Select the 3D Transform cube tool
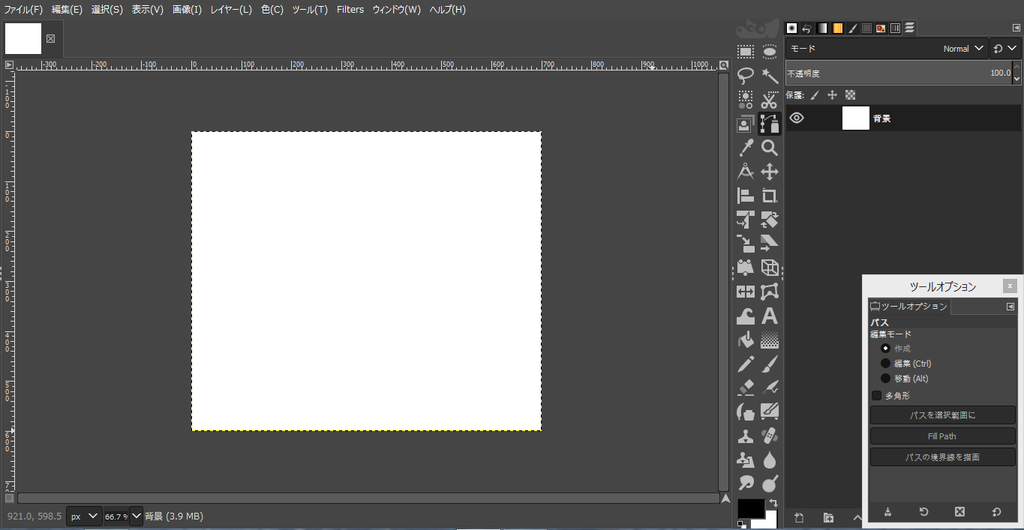This screenshot has height=530, width=1024. click(770, 268)
